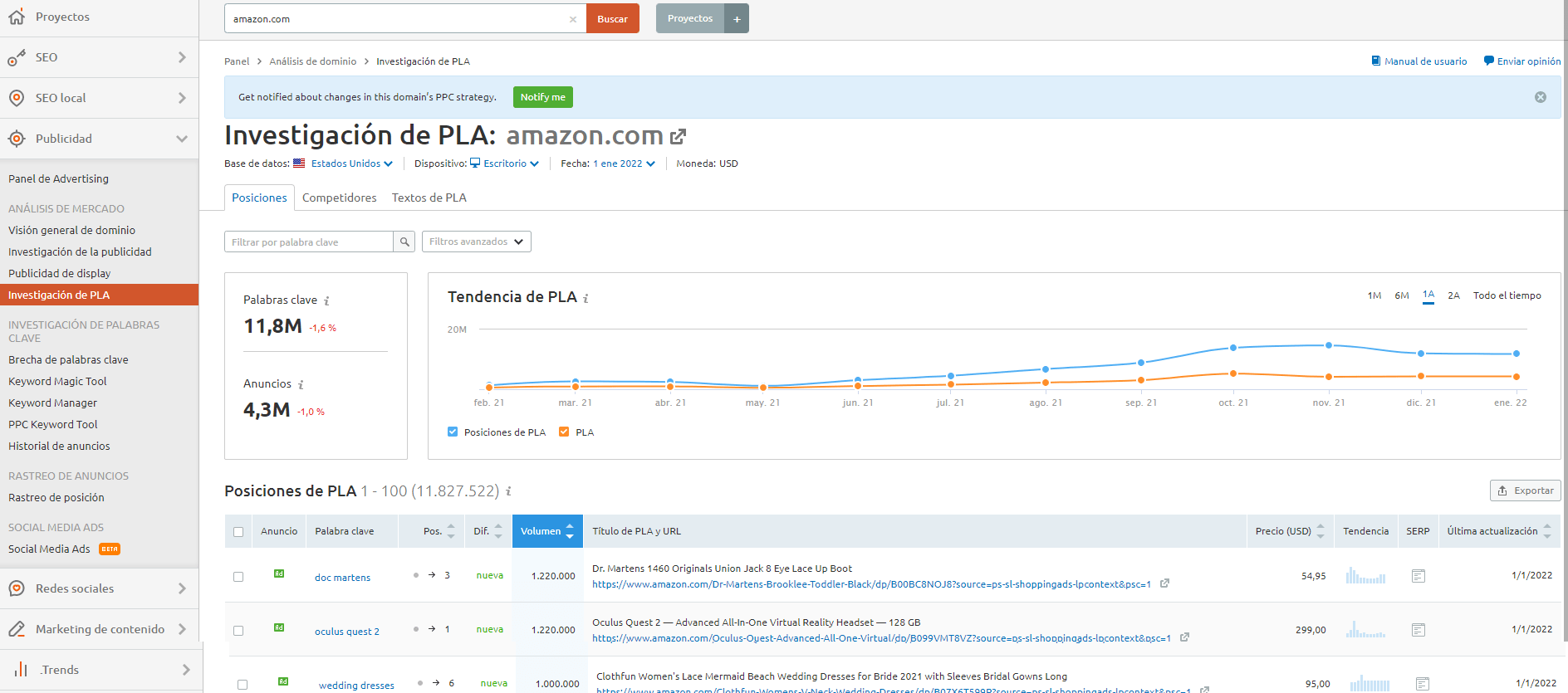
Task: Dismiss the PPC notification banner
Action: pyautogui.click(x=1541, y=97)
